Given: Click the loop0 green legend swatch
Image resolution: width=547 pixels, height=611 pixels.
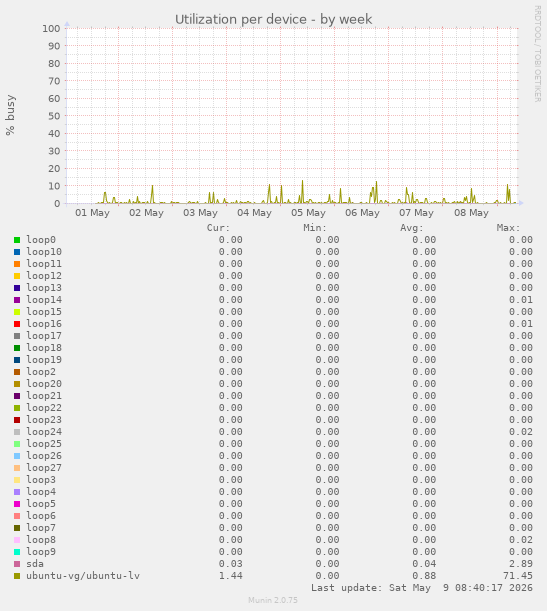Looking at the screenshot, I should (17, 240).
